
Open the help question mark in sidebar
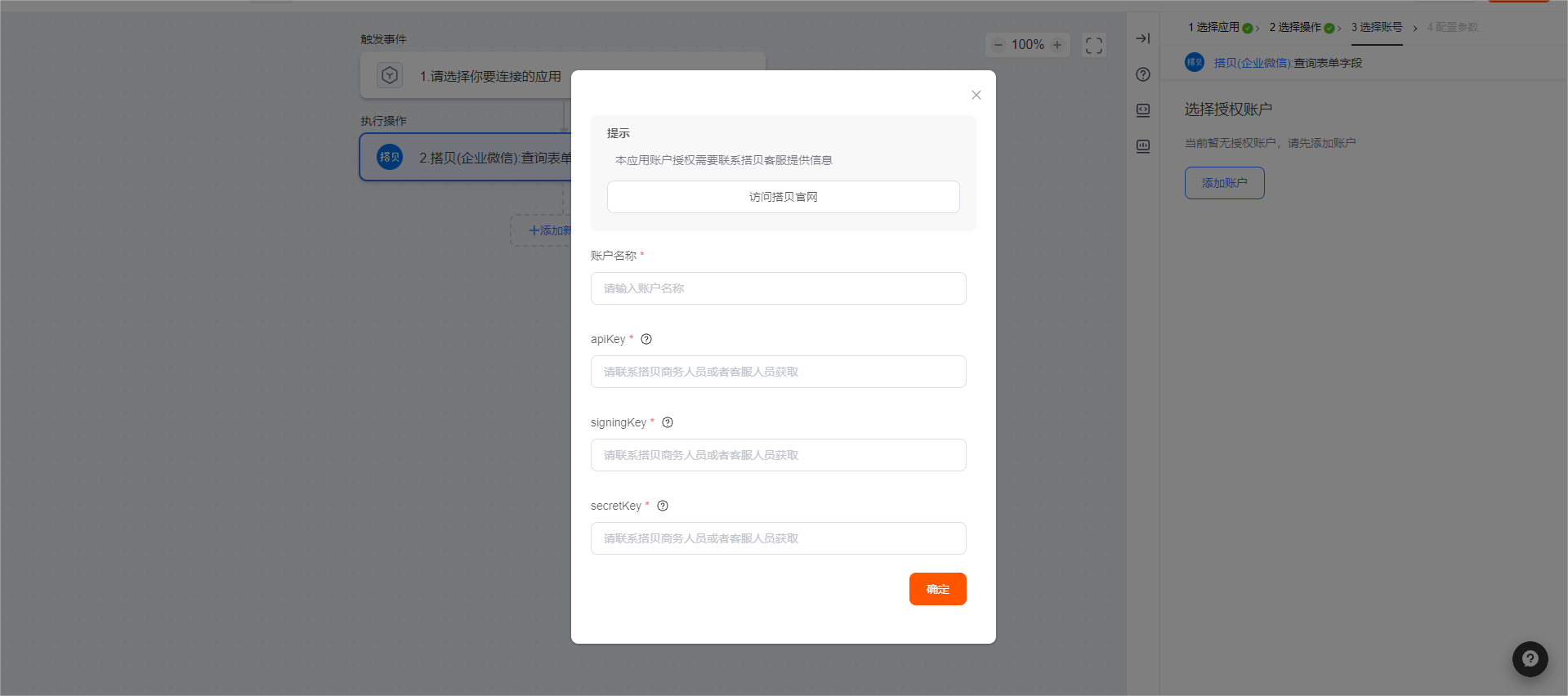[x=1143, y=74]
